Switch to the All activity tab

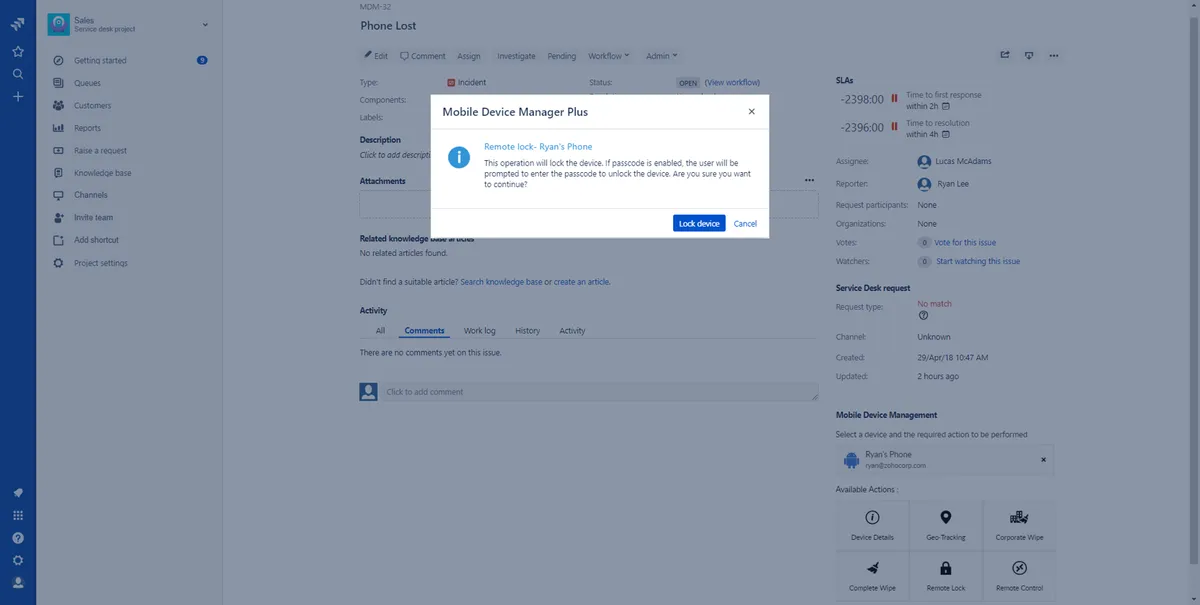[x=380, y=331]
